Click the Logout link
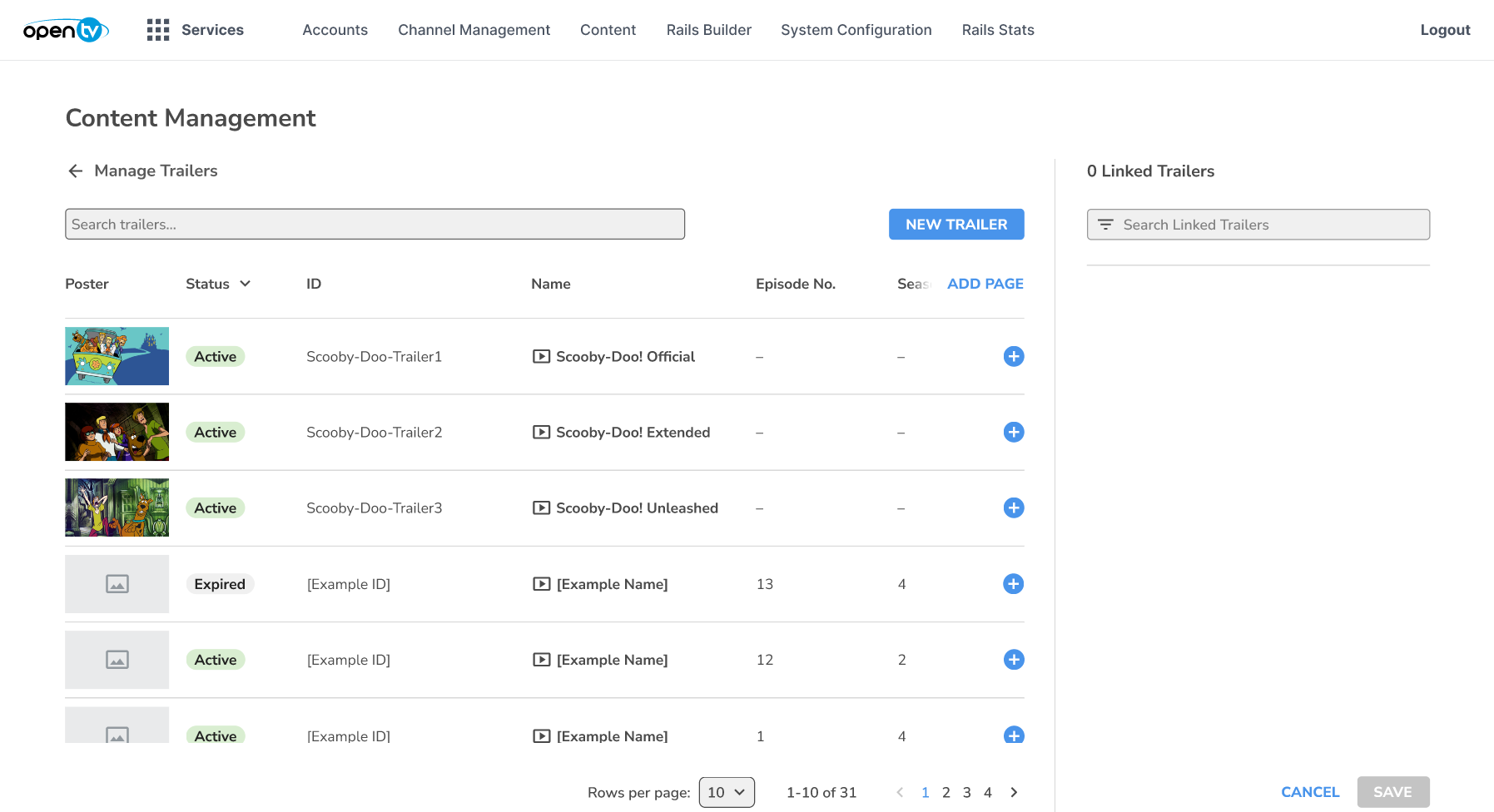 1446,30
